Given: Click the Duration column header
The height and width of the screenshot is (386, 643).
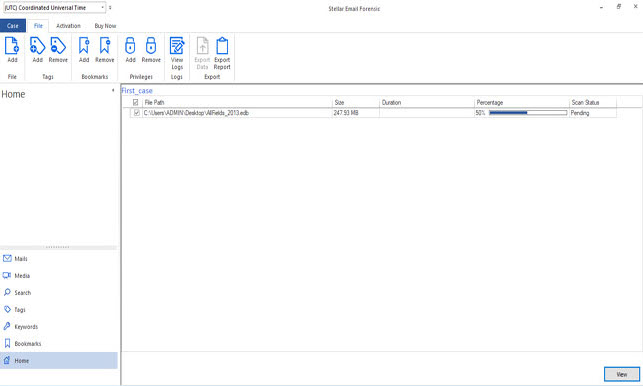Looking at the screenshot, I should pos(427,103).
